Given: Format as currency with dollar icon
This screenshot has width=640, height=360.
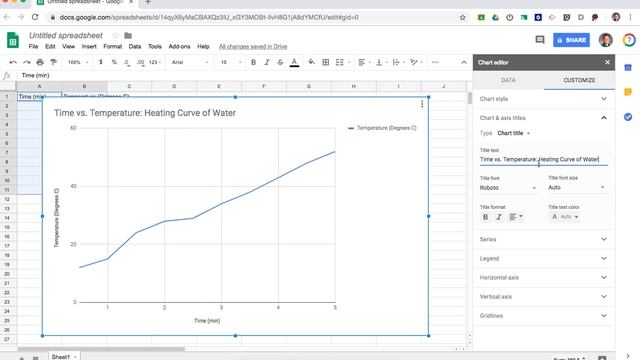Looking at the screenshot, I should [101, 62].
